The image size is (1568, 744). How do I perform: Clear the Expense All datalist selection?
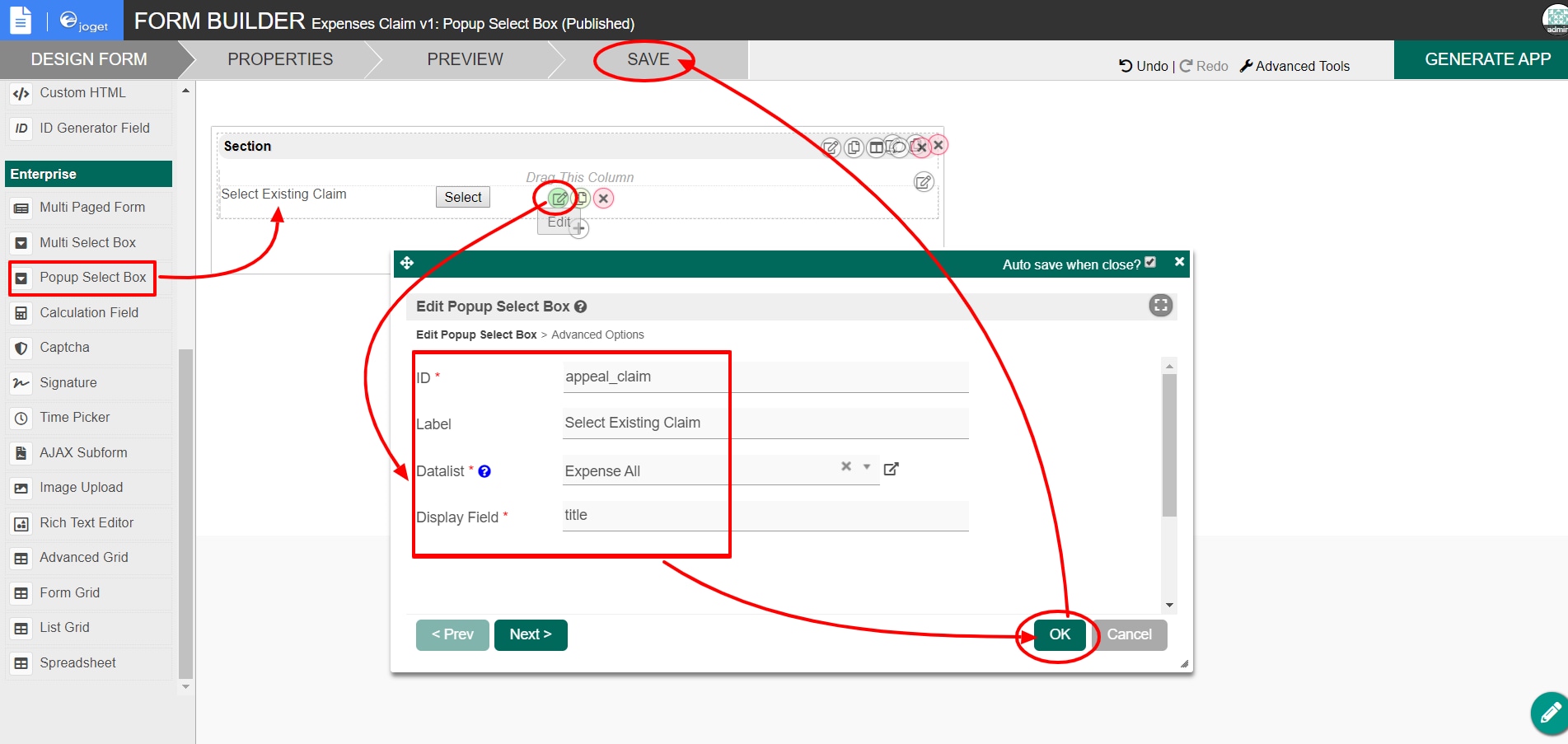pos(845,467)
